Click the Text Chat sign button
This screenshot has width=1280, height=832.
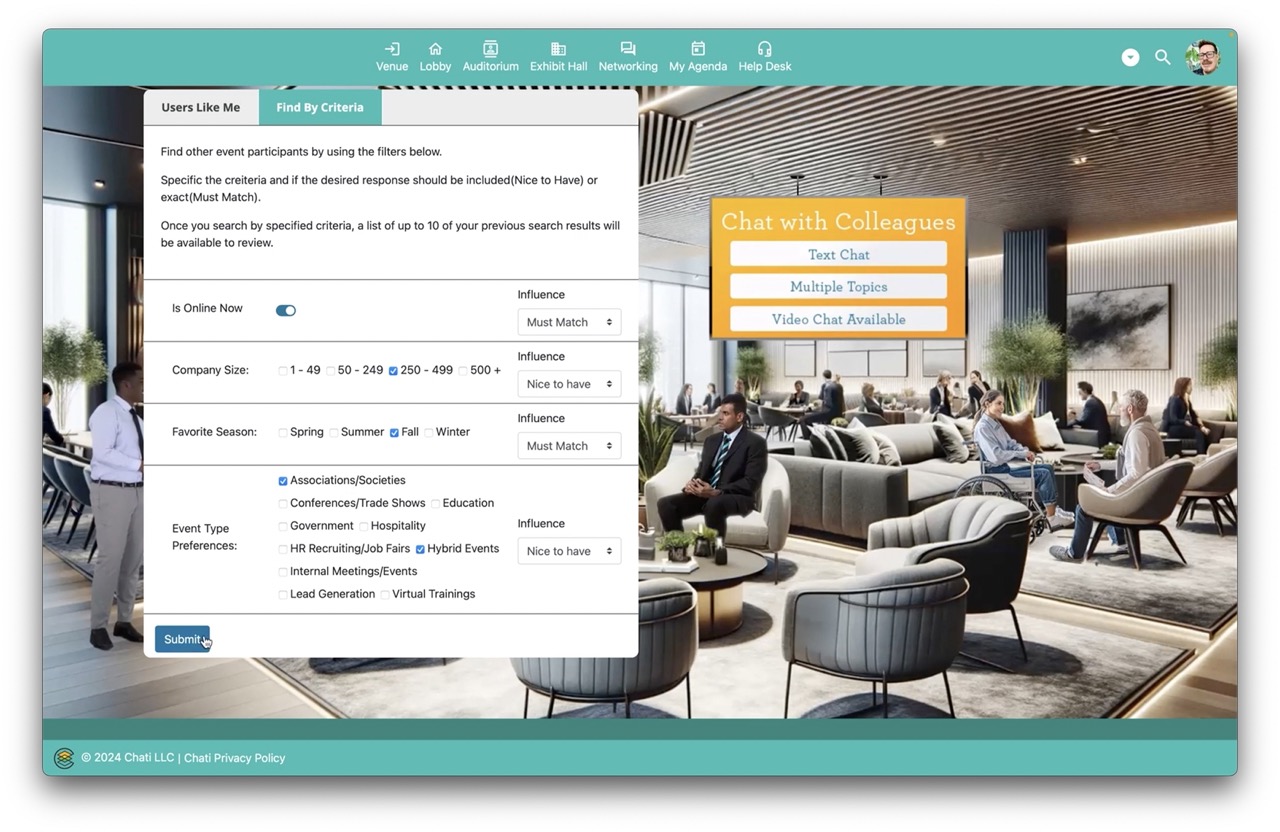pos(838,254)
